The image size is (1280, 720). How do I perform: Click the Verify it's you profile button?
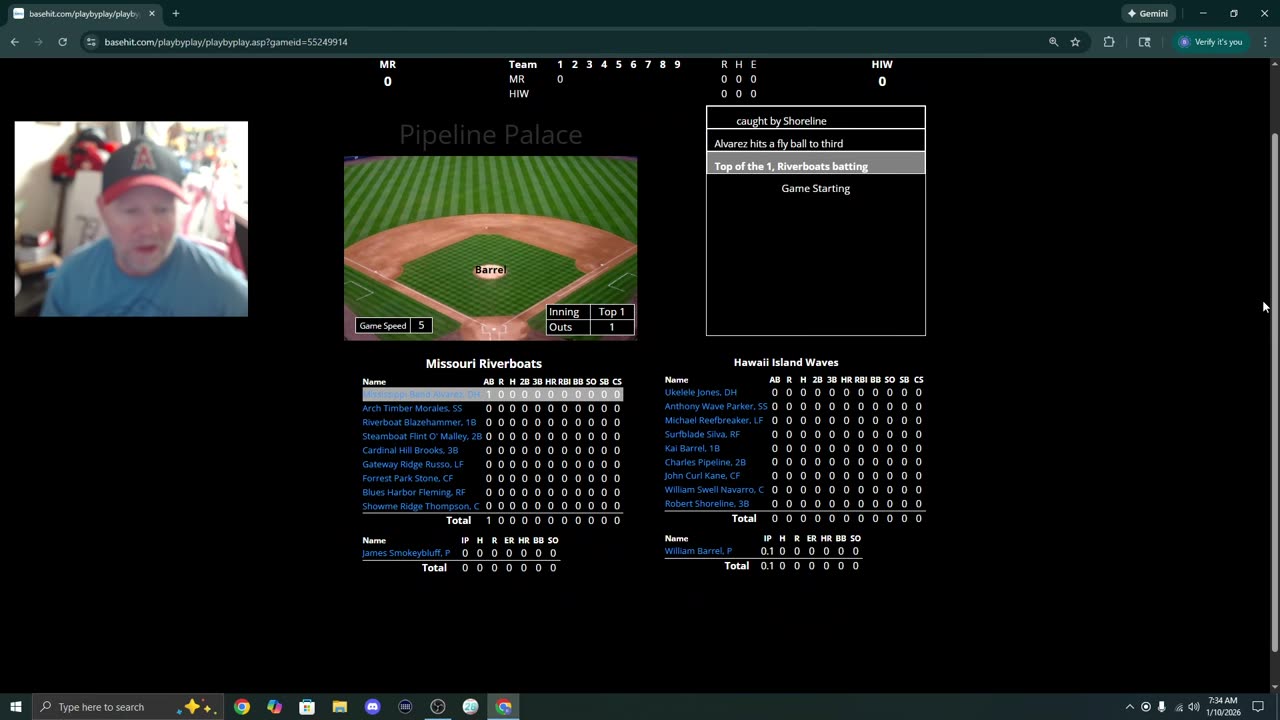pyautogui.click(x=1210, y=42)
